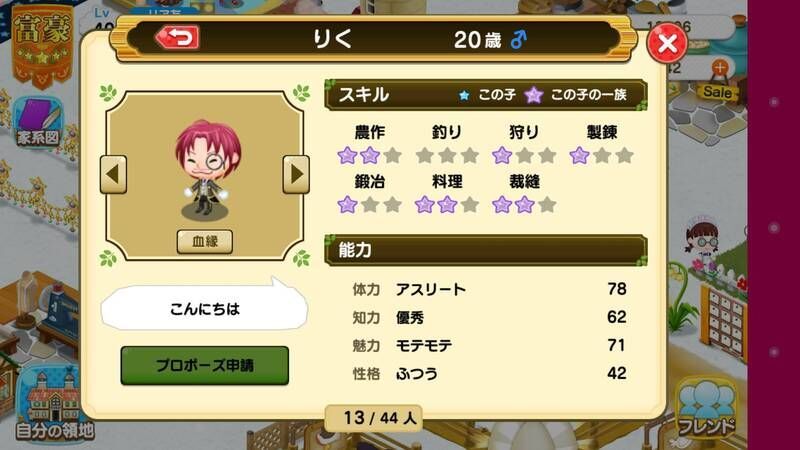Open the Sale sign shop
The height and width of the screenshot is (450, 800).
(x=717, y=92)
